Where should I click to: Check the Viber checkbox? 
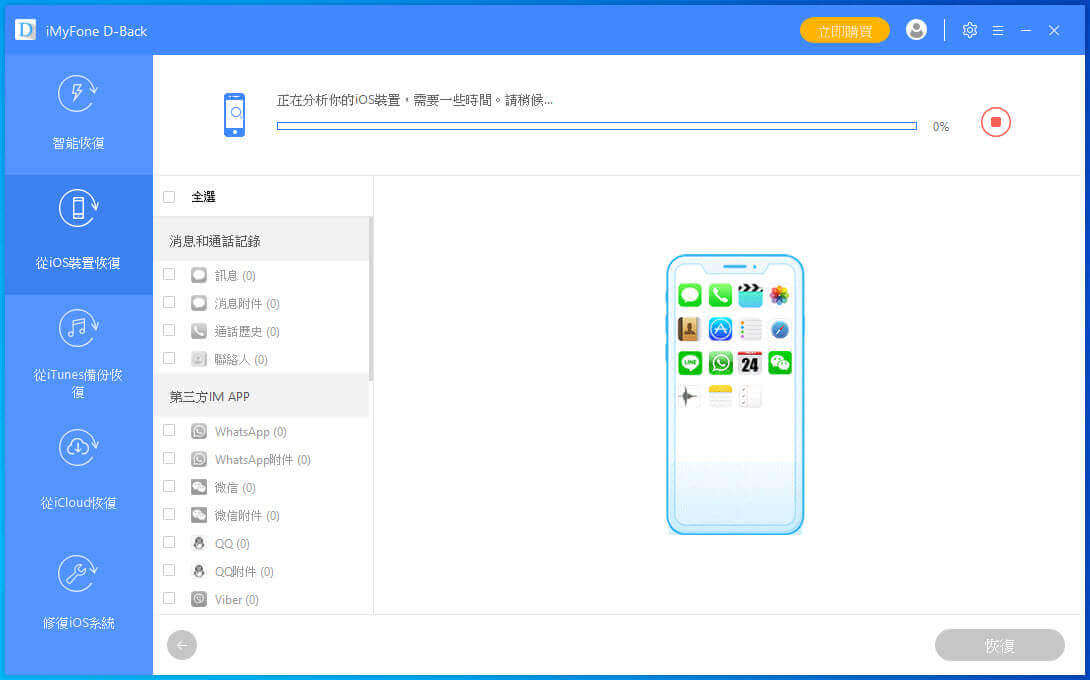(x=169, y=598)
